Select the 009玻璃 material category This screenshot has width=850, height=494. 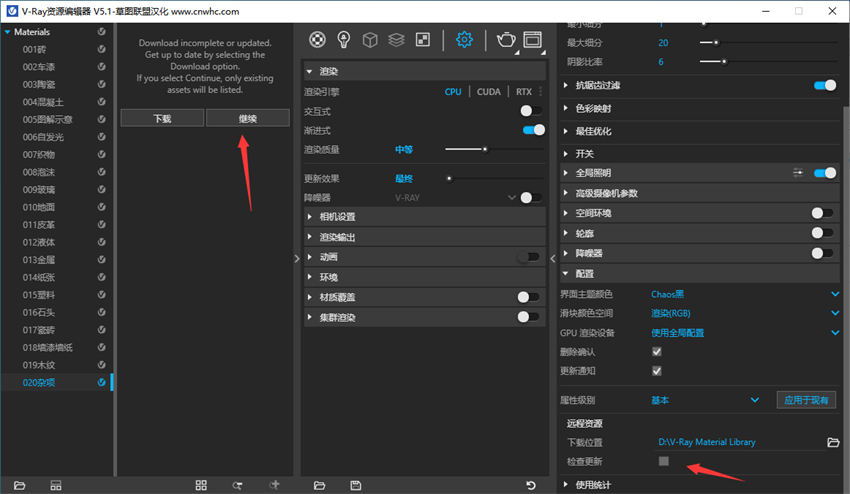(41, 190)
